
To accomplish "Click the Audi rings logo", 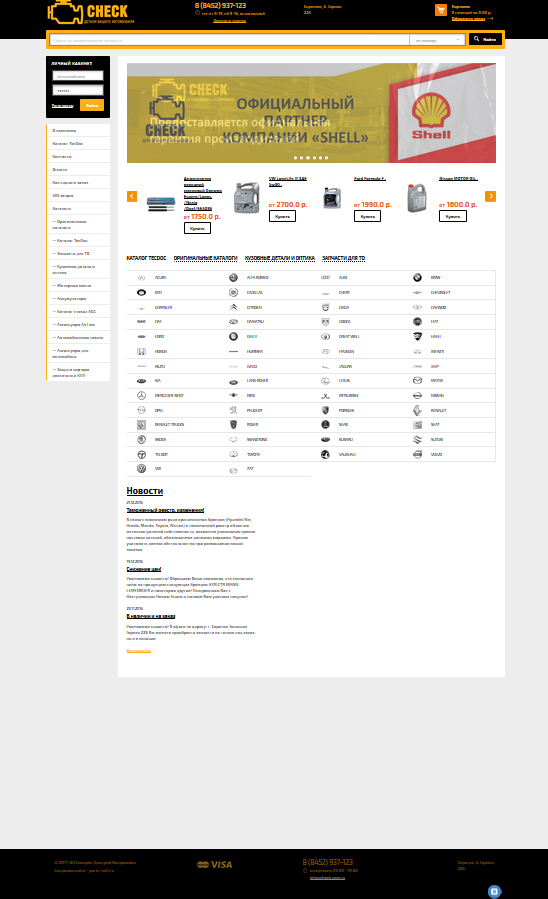I will click(x=326, y=277).
